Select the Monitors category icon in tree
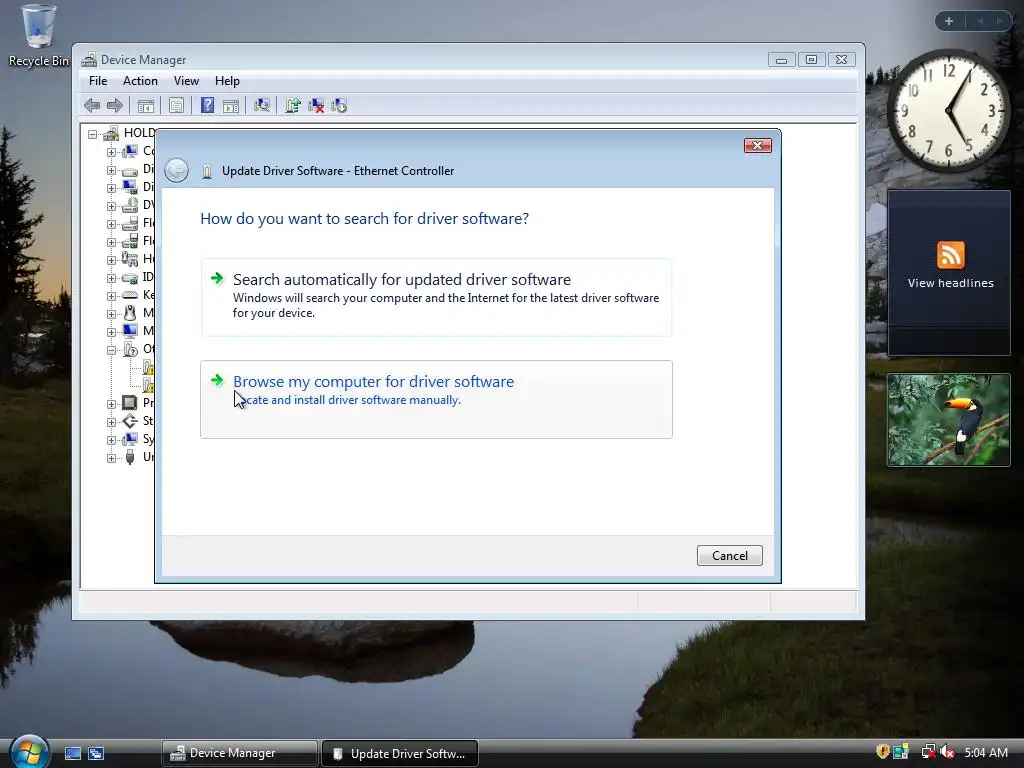The height and width of the screenshot is (768, 1024). pyautogui.click(x=130, y=331)
